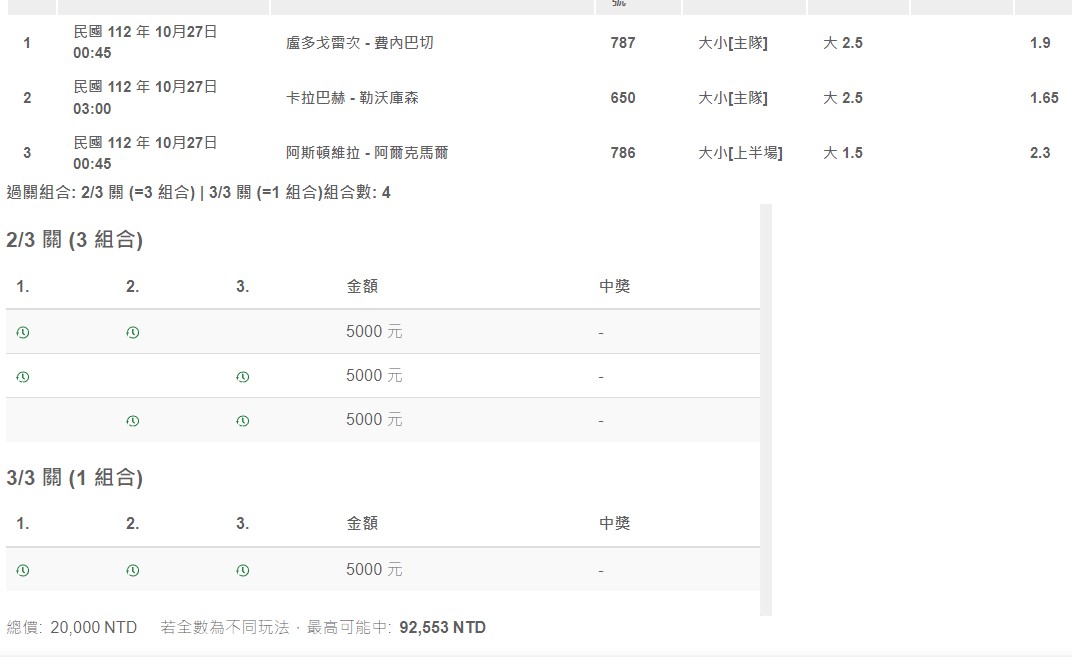The width and height of the screenshot is (1072, 657).
Task: Click the 1.65 odds value
Action: point(1043,98)
